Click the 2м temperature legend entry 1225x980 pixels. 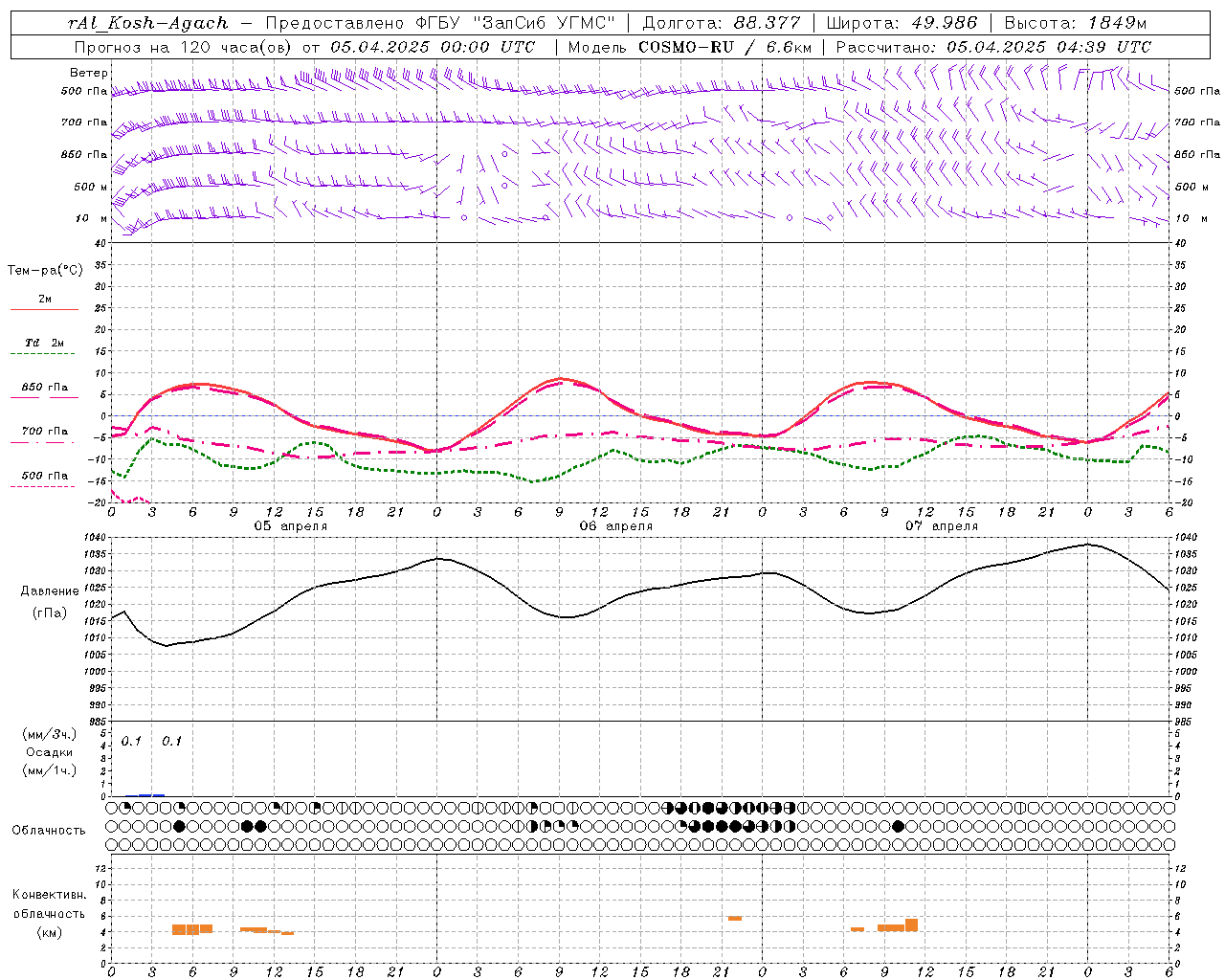tap(45, 299)
